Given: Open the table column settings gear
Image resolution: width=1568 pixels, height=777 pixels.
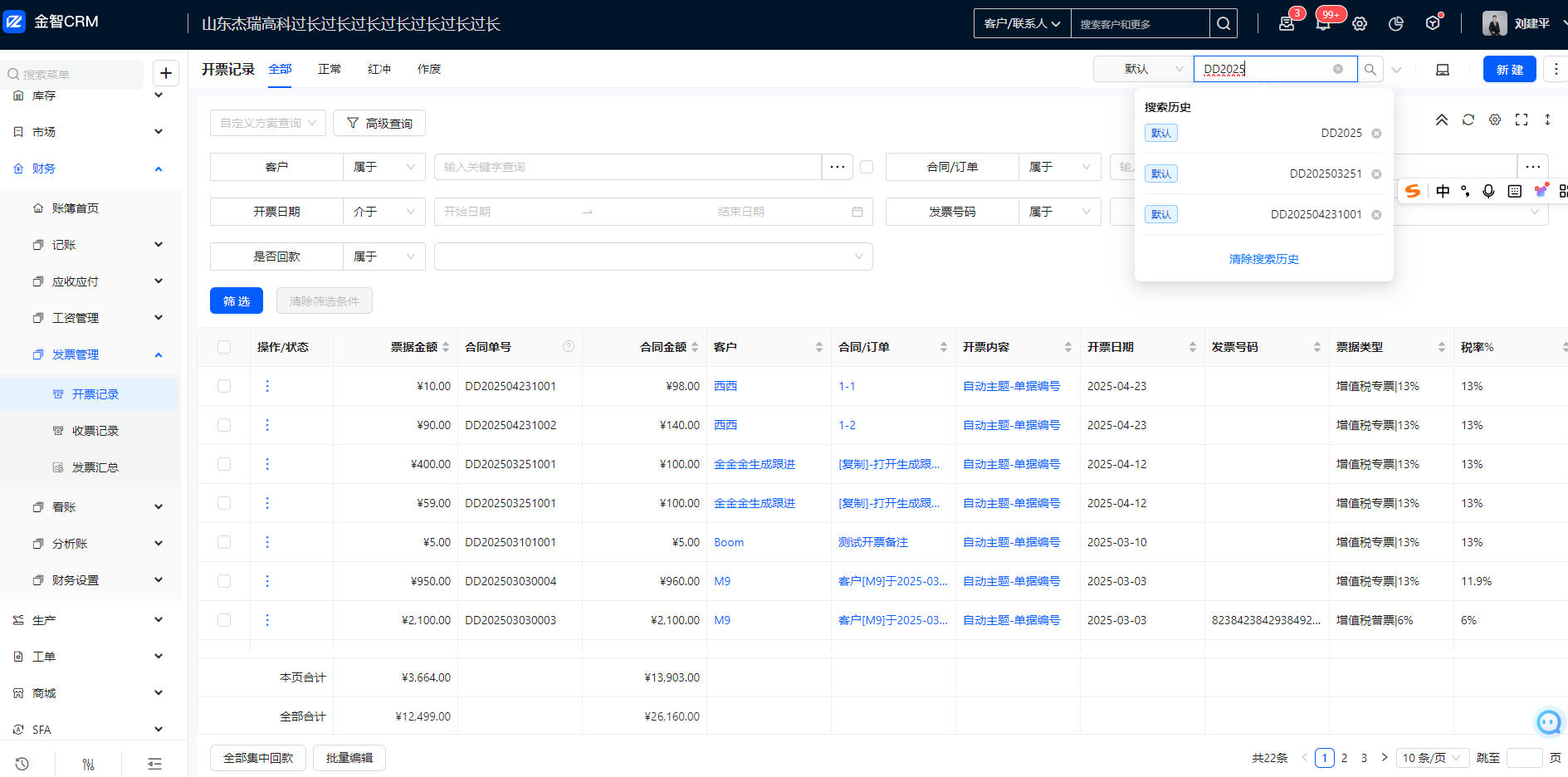Looking at the screenshot, I should pyautogui.click(x=1495, y=120).
